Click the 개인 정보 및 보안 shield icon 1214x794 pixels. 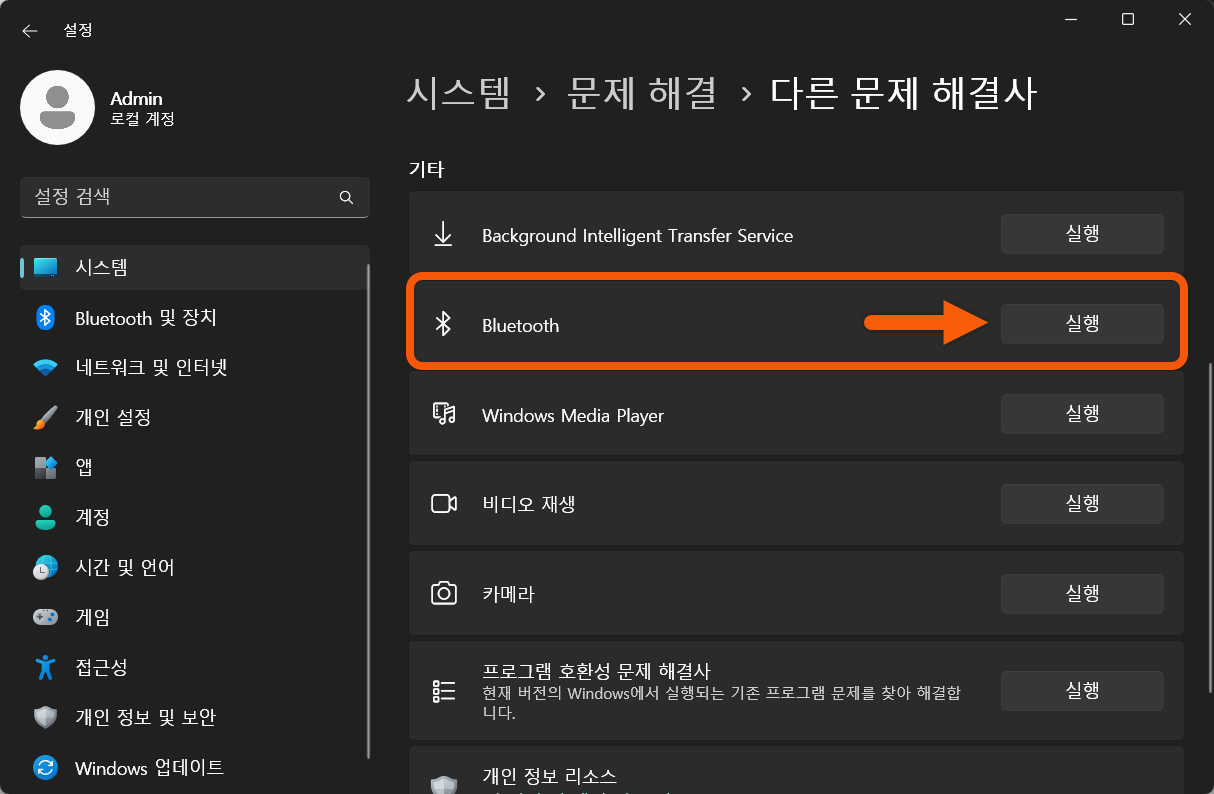[x=45, y=717]
